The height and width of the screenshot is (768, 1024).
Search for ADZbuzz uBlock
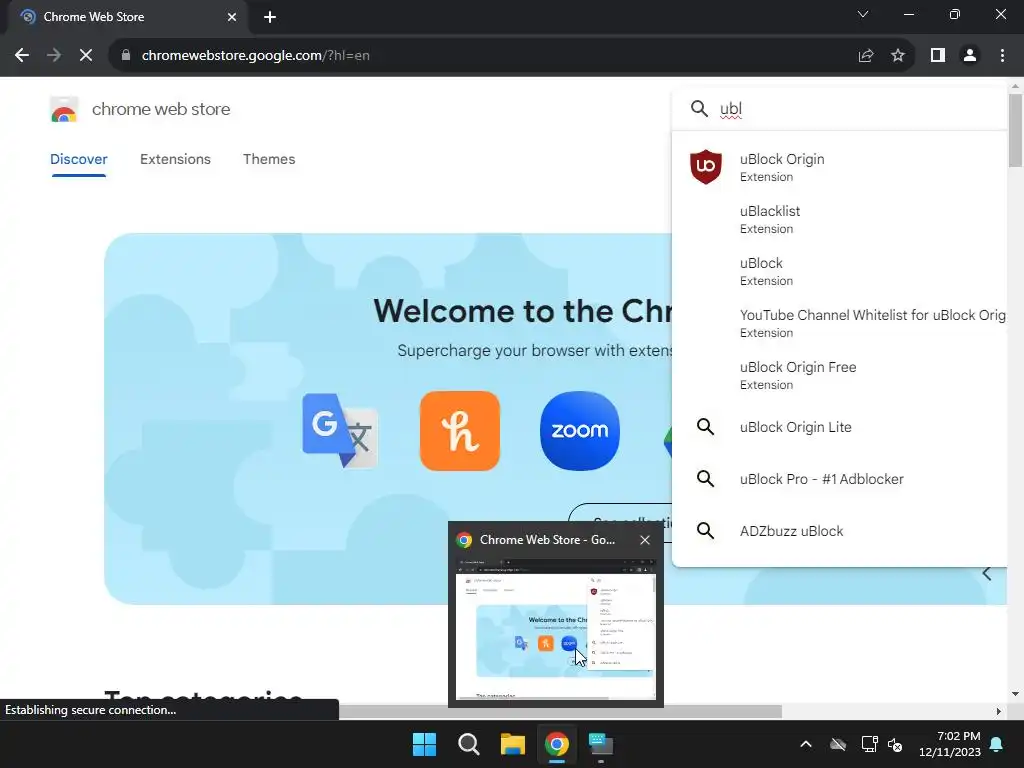840,531
